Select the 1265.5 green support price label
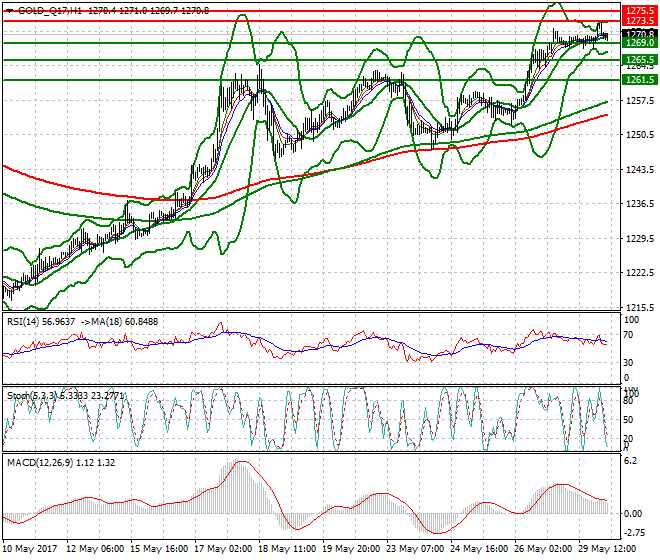Screen dimensions: 660x560 point(639,60)
